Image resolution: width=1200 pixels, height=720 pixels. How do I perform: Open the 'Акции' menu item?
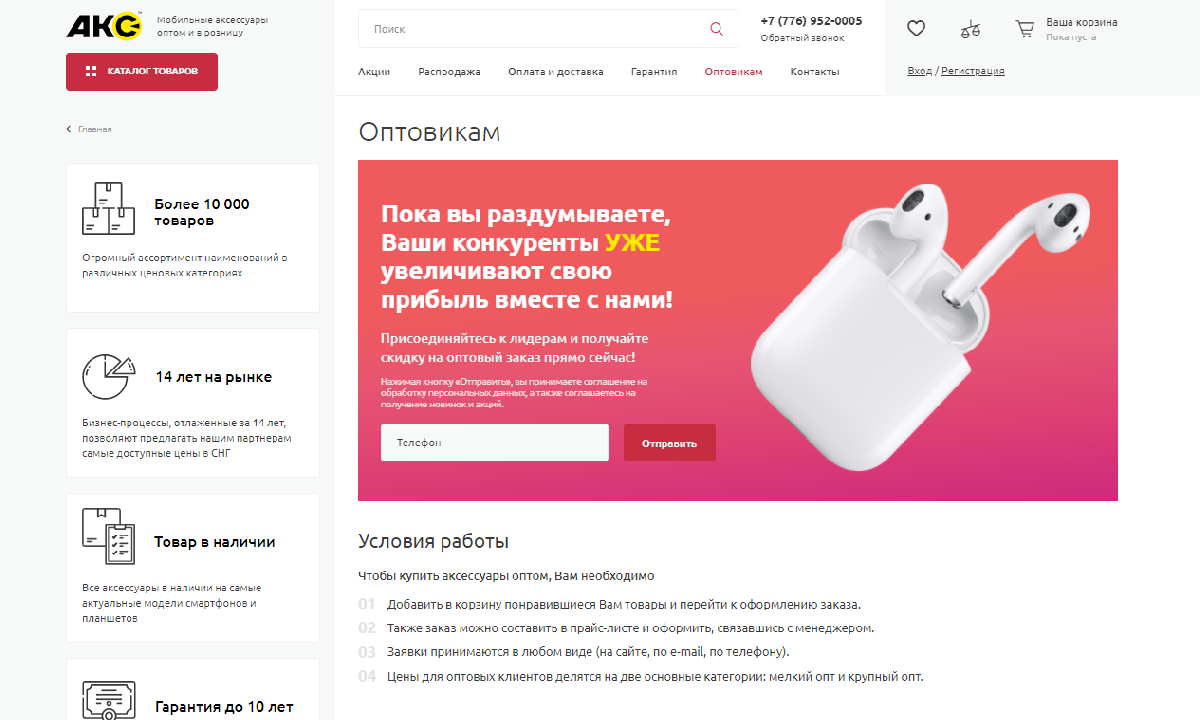pos(374,72)
